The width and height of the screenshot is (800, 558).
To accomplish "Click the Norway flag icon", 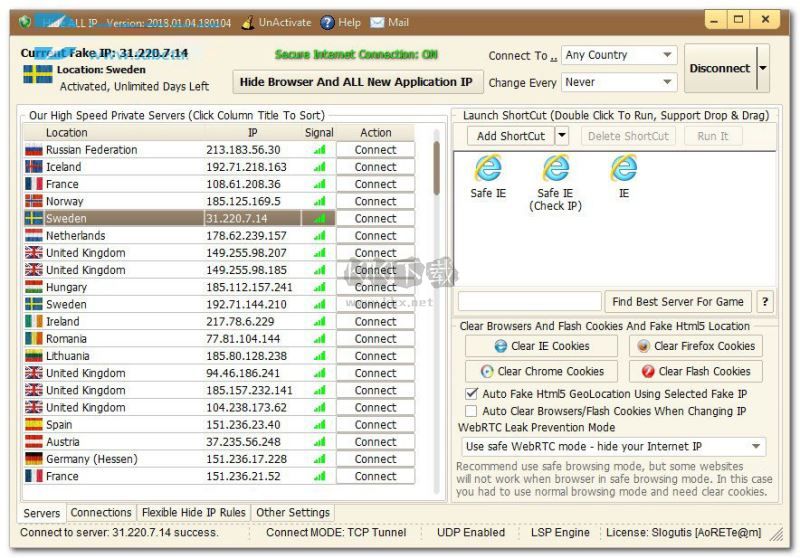I will point(34,201).
